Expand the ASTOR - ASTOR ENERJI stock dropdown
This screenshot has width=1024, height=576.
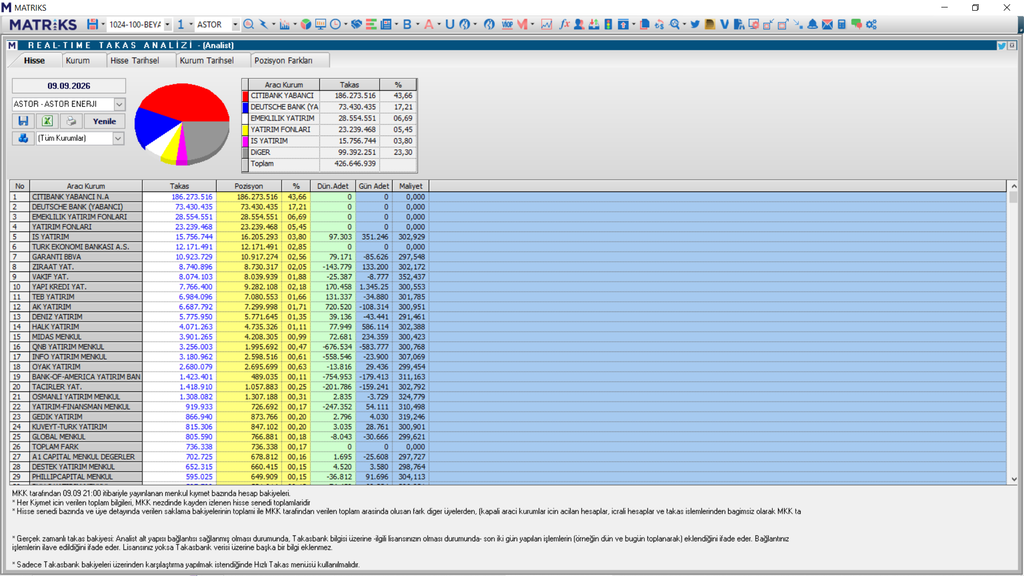coord(119,104)
